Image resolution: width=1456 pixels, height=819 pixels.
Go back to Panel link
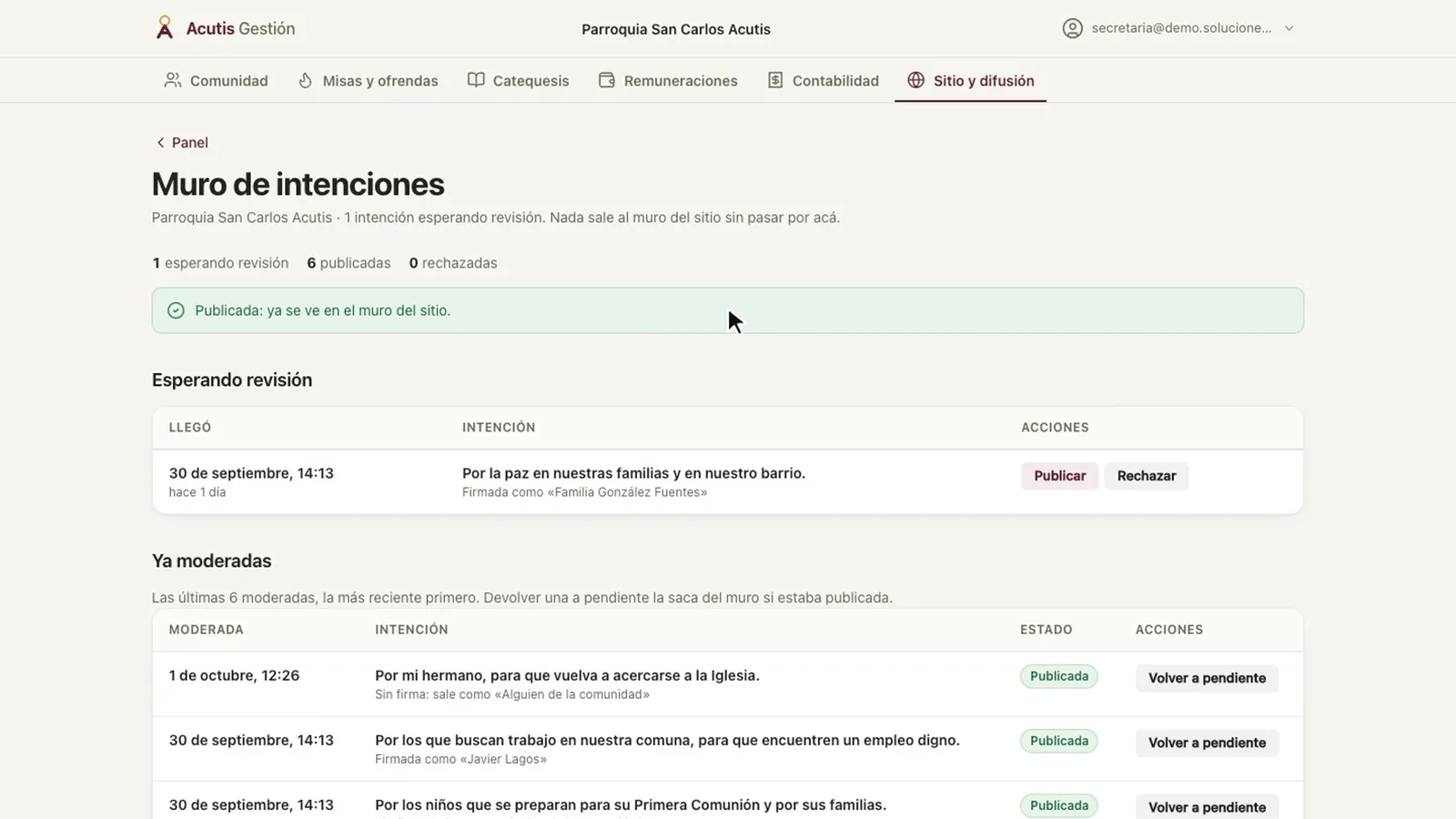coord(181,143)
